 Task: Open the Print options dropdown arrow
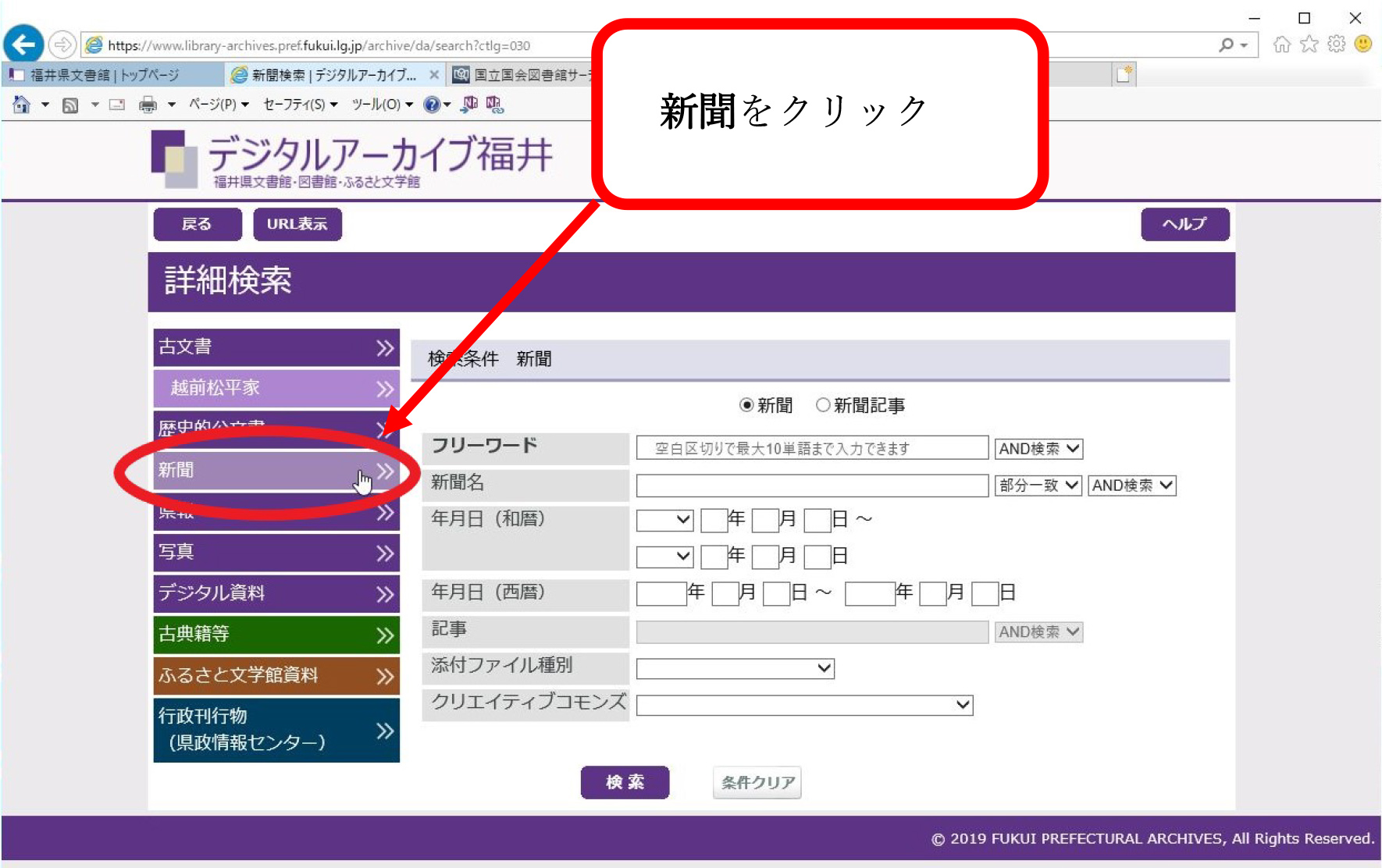172,105
